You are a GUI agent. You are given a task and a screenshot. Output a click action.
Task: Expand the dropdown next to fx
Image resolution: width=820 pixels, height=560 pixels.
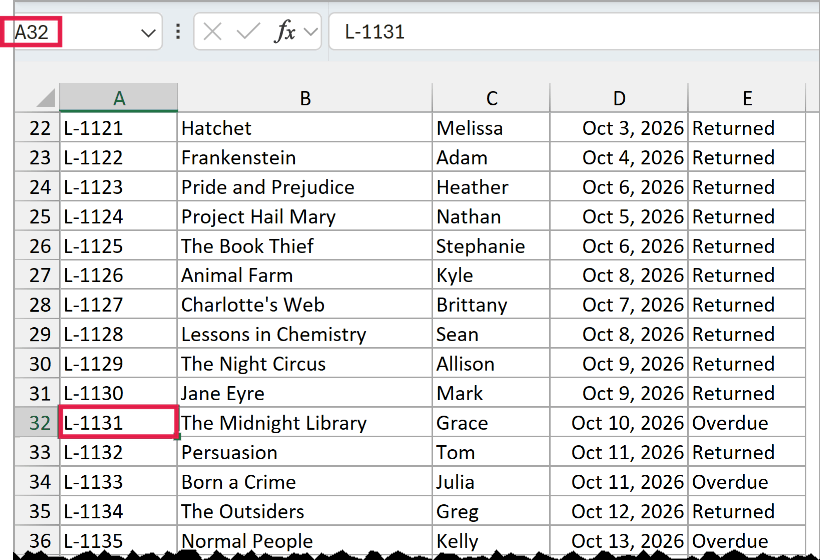pyautogui.click(x=311, y=32)
